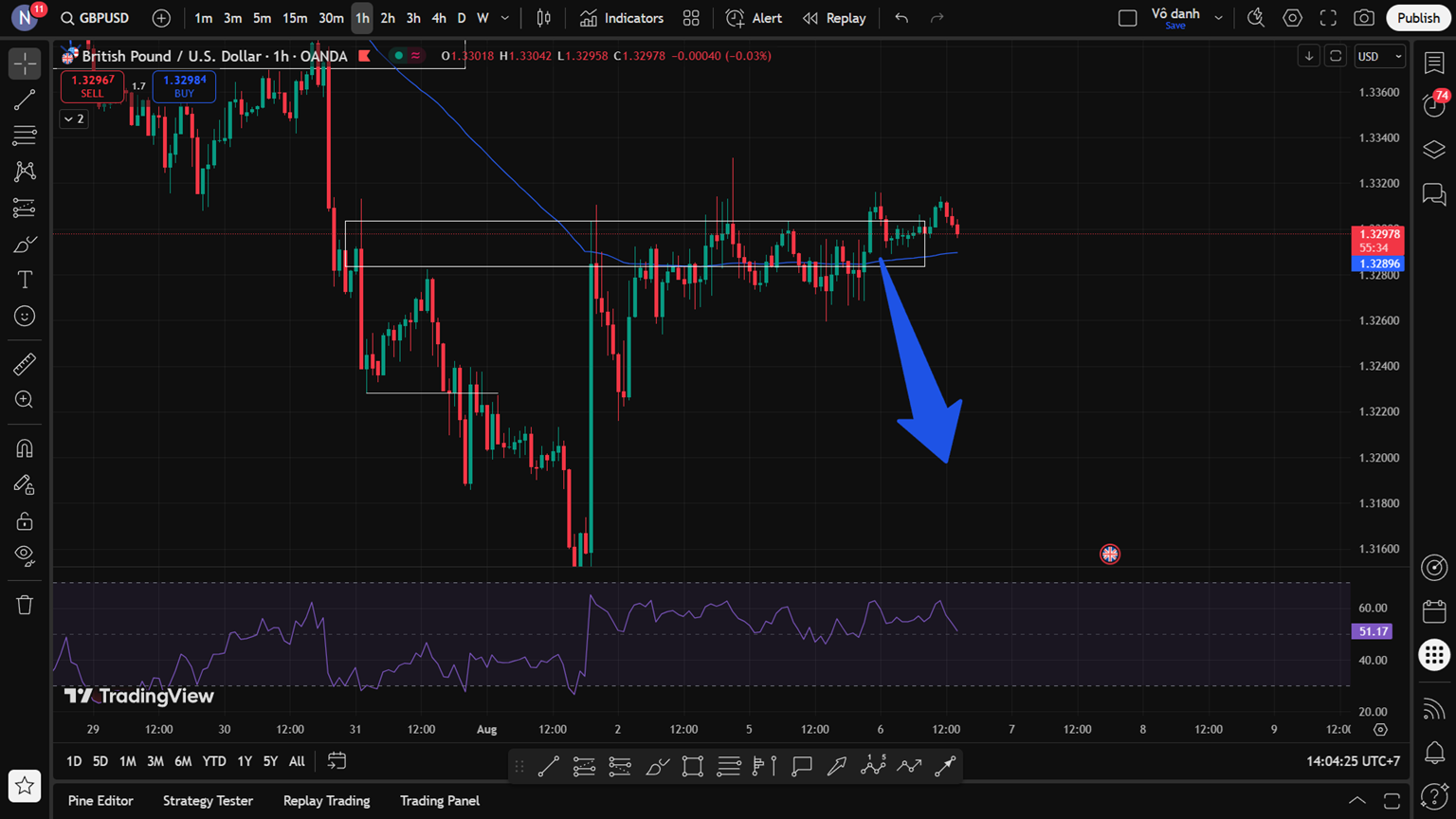This screenshot has height=819, width=1456.
Task: Open the favorites star toolbar button
Action: tap(25, 786)
